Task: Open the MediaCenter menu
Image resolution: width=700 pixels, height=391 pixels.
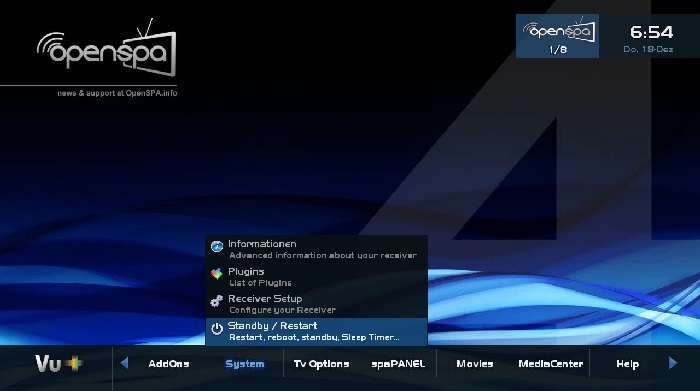Action: tap(550, 364)
